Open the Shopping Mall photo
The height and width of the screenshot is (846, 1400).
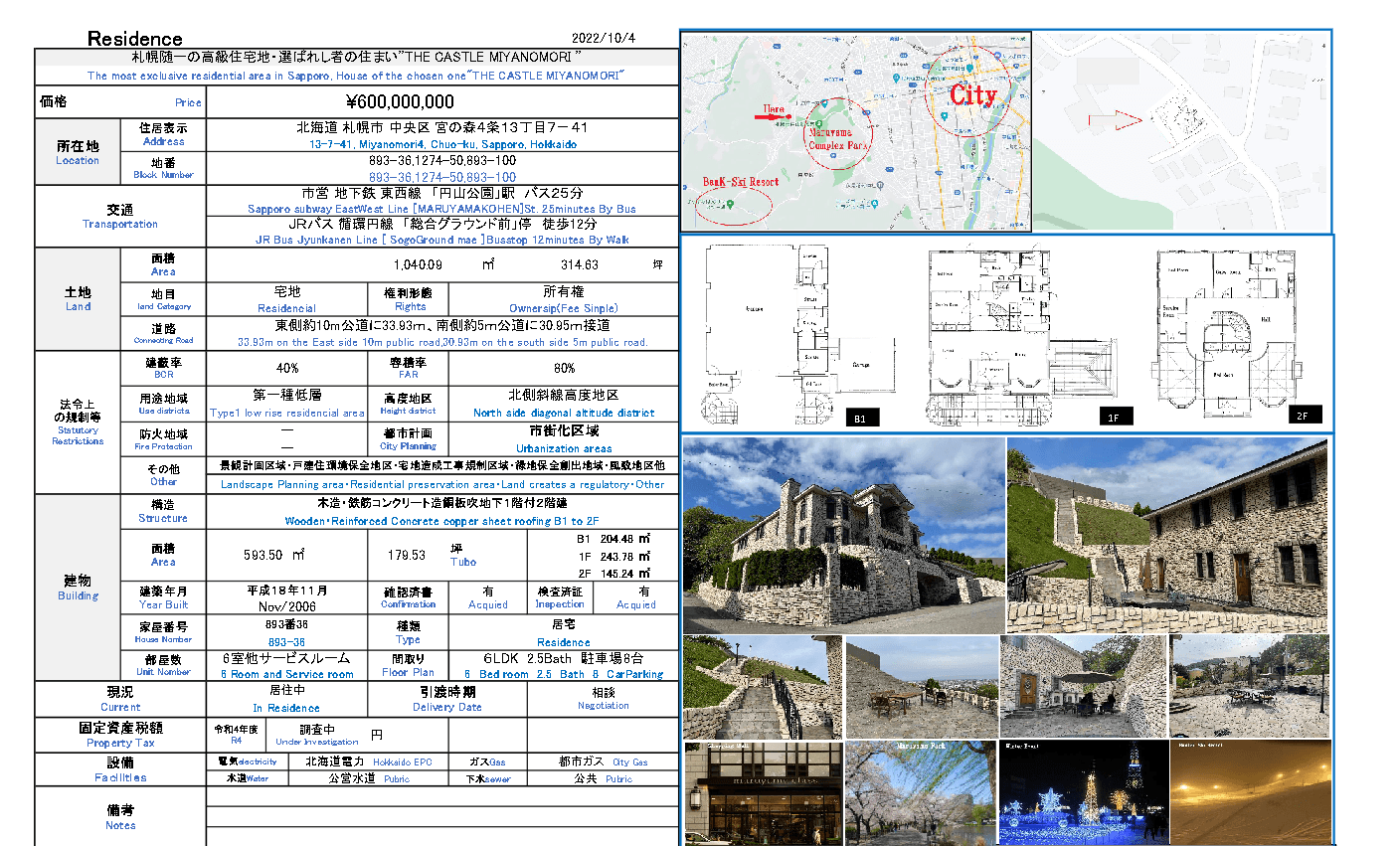point(763,792)
